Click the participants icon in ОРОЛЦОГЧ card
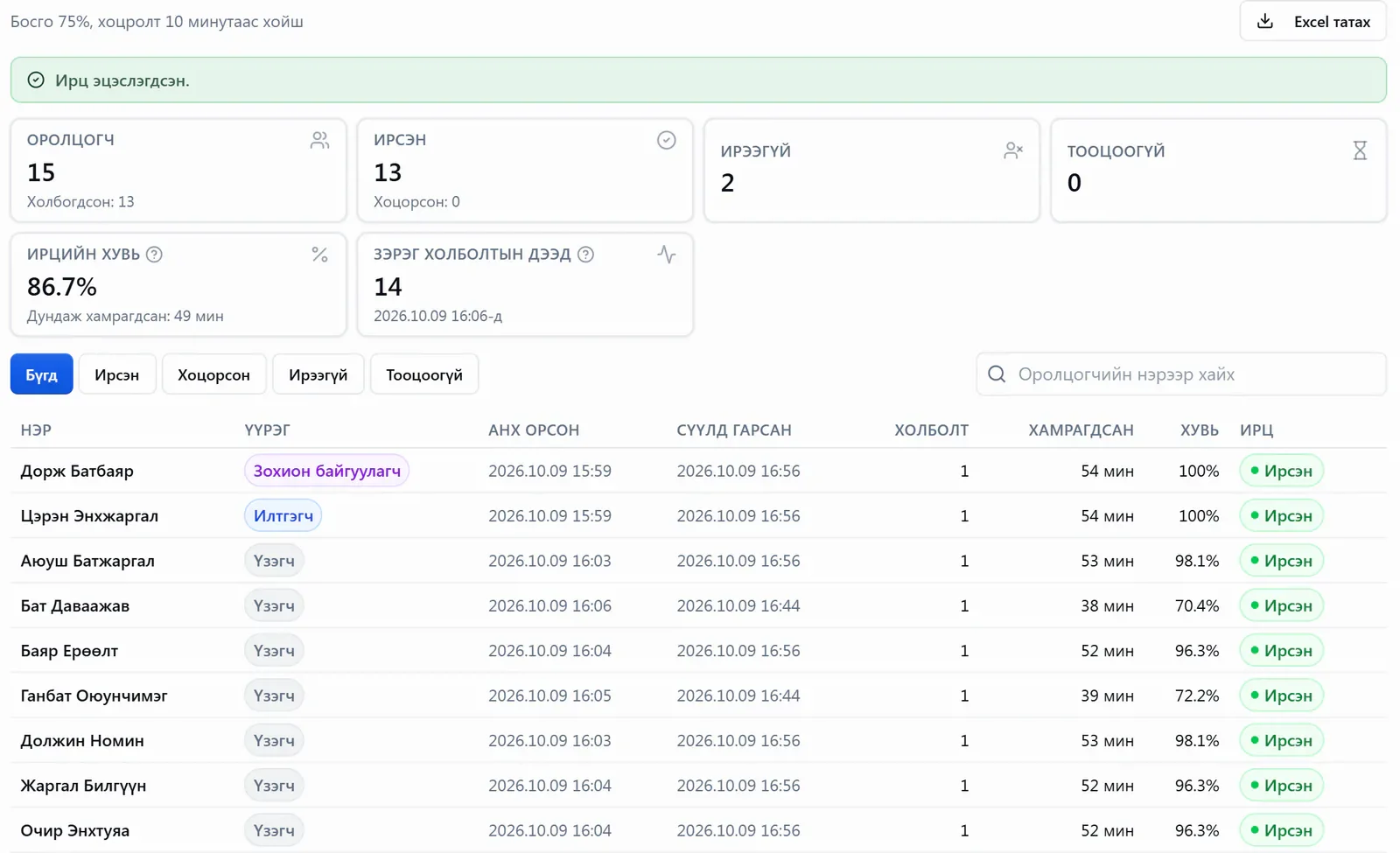 (319, 140)
